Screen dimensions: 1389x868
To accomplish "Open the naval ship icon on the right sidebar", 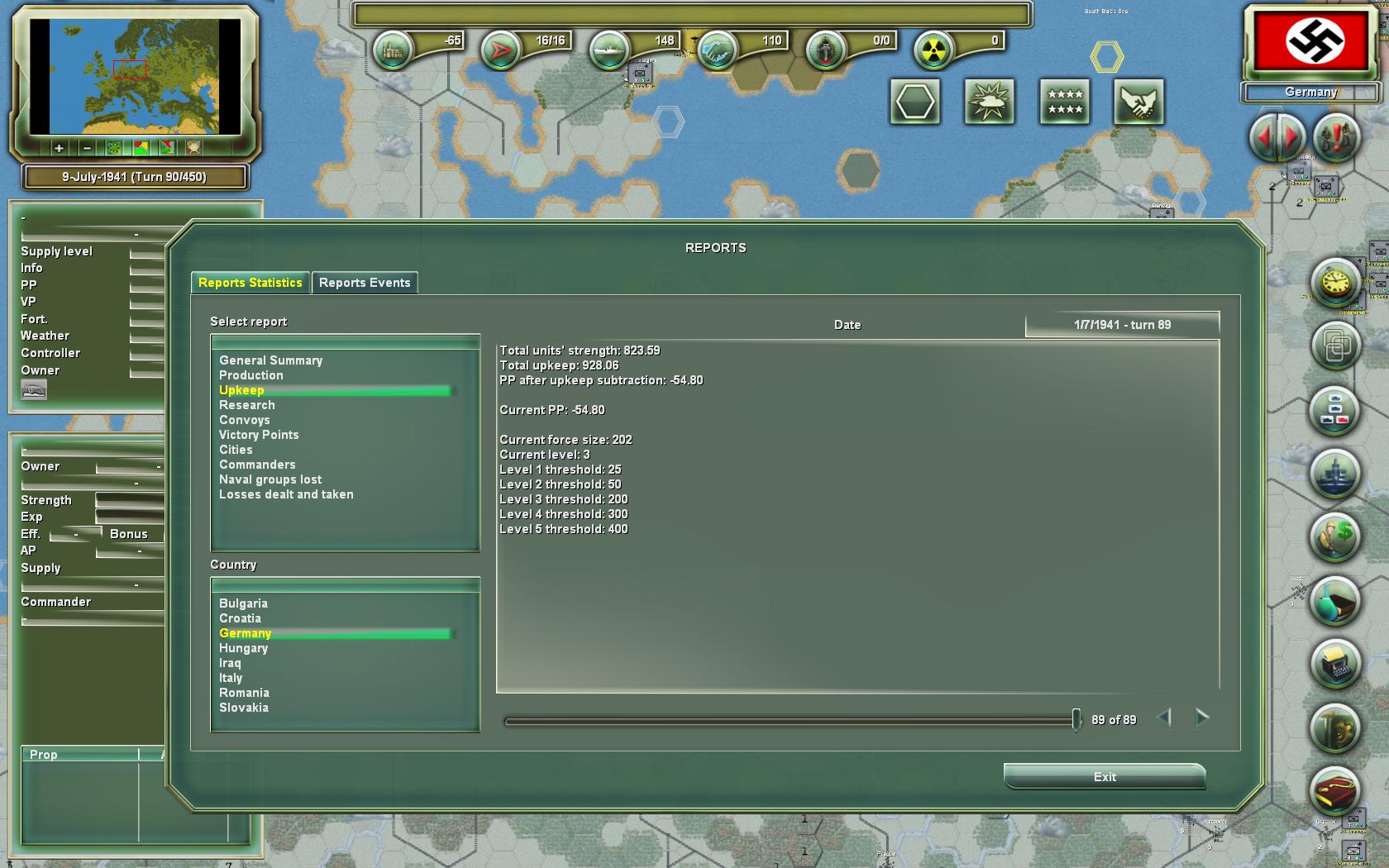I will point(1334,473).
